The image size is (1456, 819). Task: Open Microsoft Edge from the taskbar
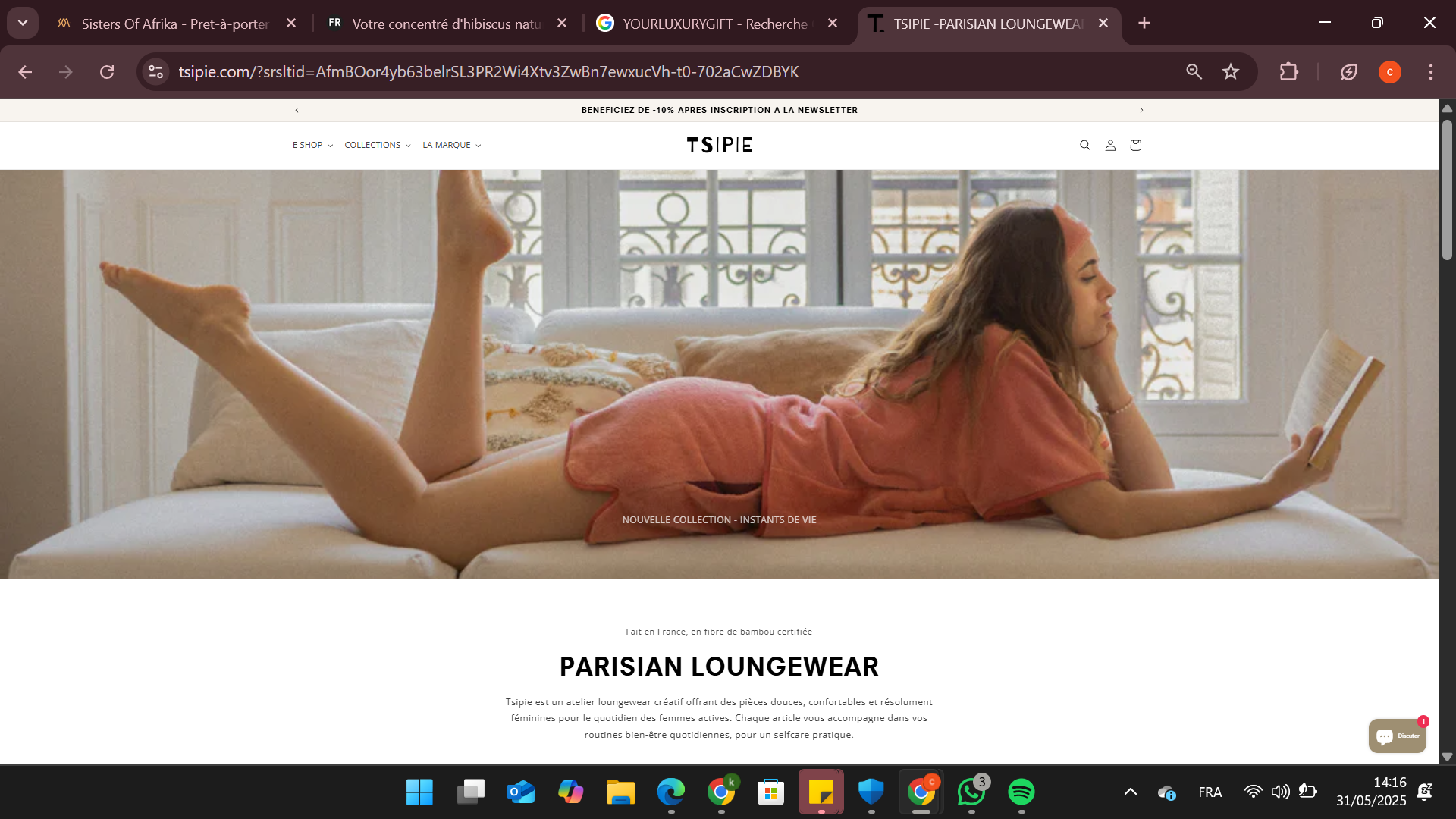[670, 792]
